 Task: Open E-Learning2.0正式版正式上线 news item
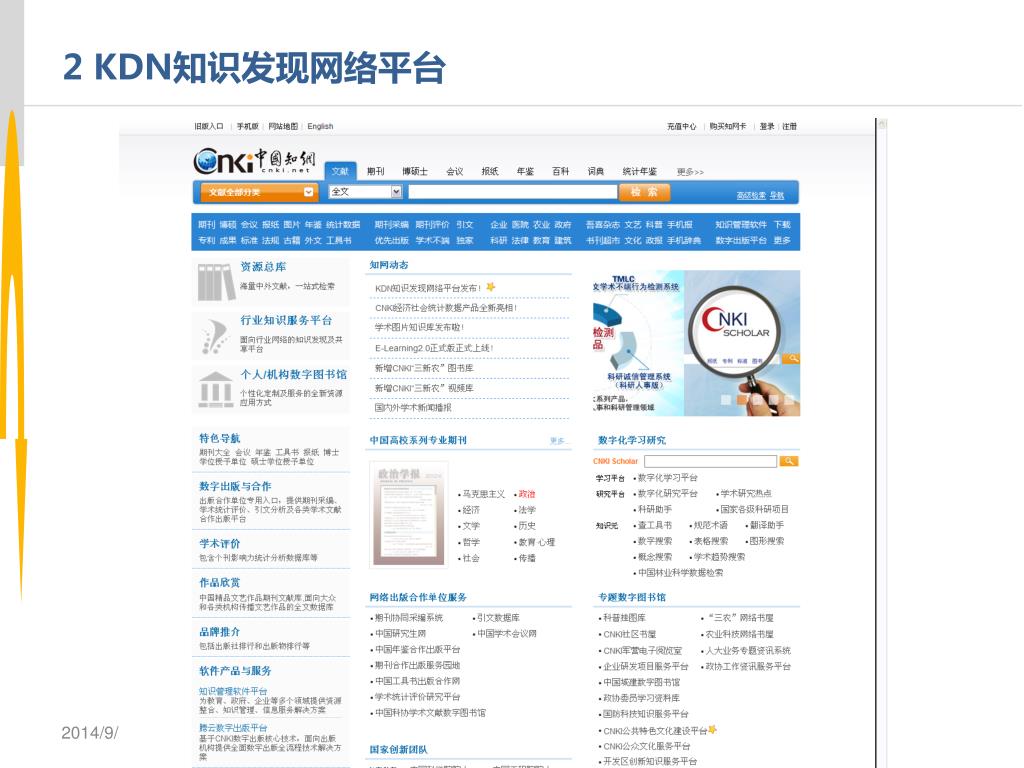[x=434, y=348]
